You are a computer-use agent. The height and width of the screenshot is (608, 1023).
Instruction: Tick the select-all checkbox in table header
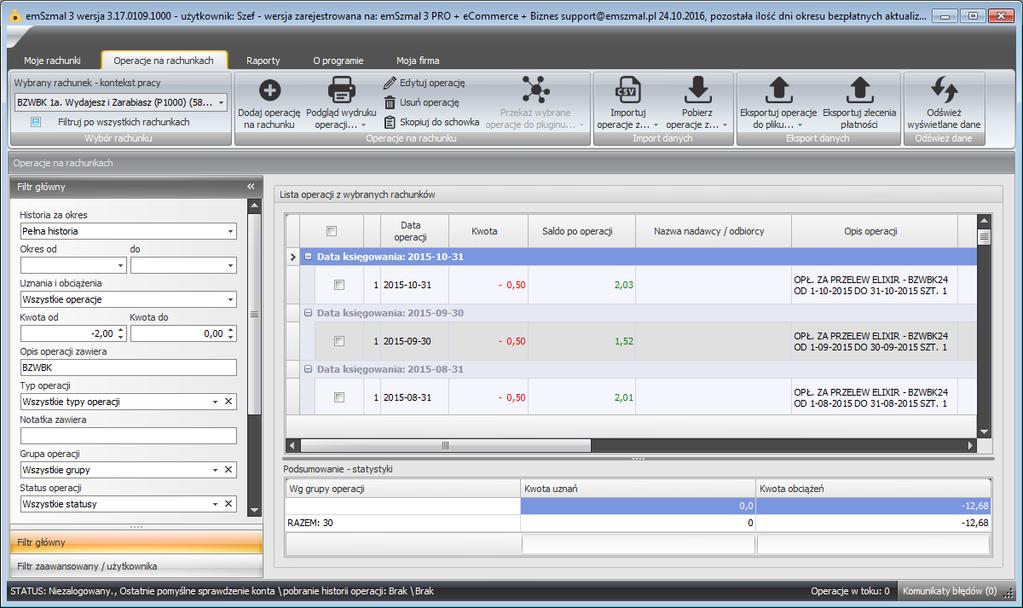(x=331, y=231)
